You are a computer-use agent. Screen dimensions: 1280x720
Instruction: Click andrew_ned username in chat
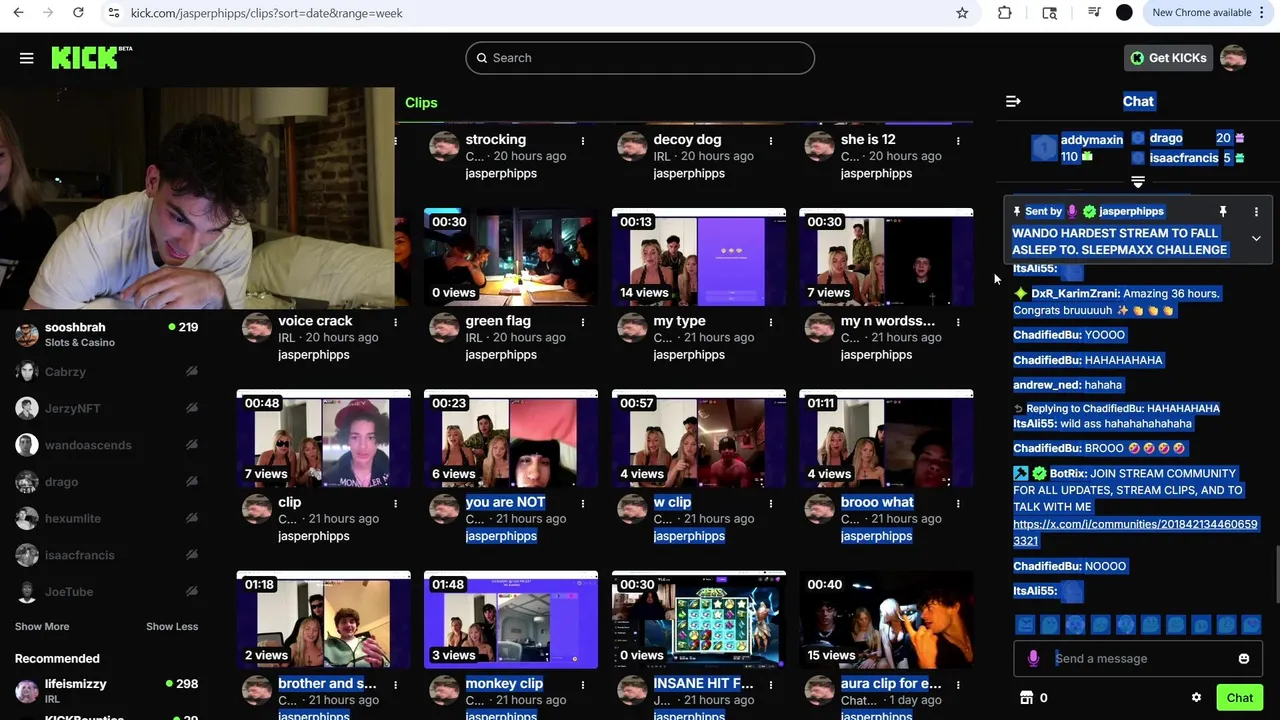pyautogui.click(x=1045, y=384)
